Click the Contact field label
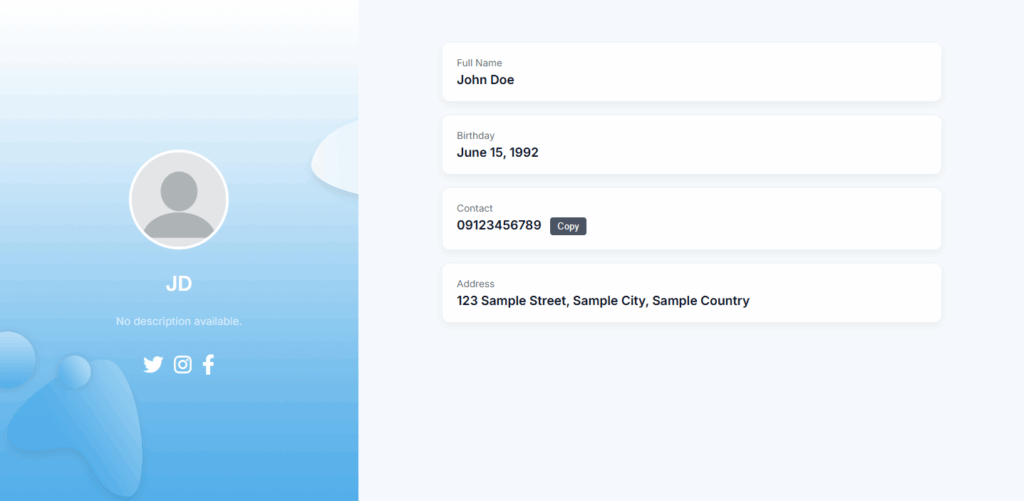Image resolution: width=1024 pixels, height=501 pixels. [475, 209]
